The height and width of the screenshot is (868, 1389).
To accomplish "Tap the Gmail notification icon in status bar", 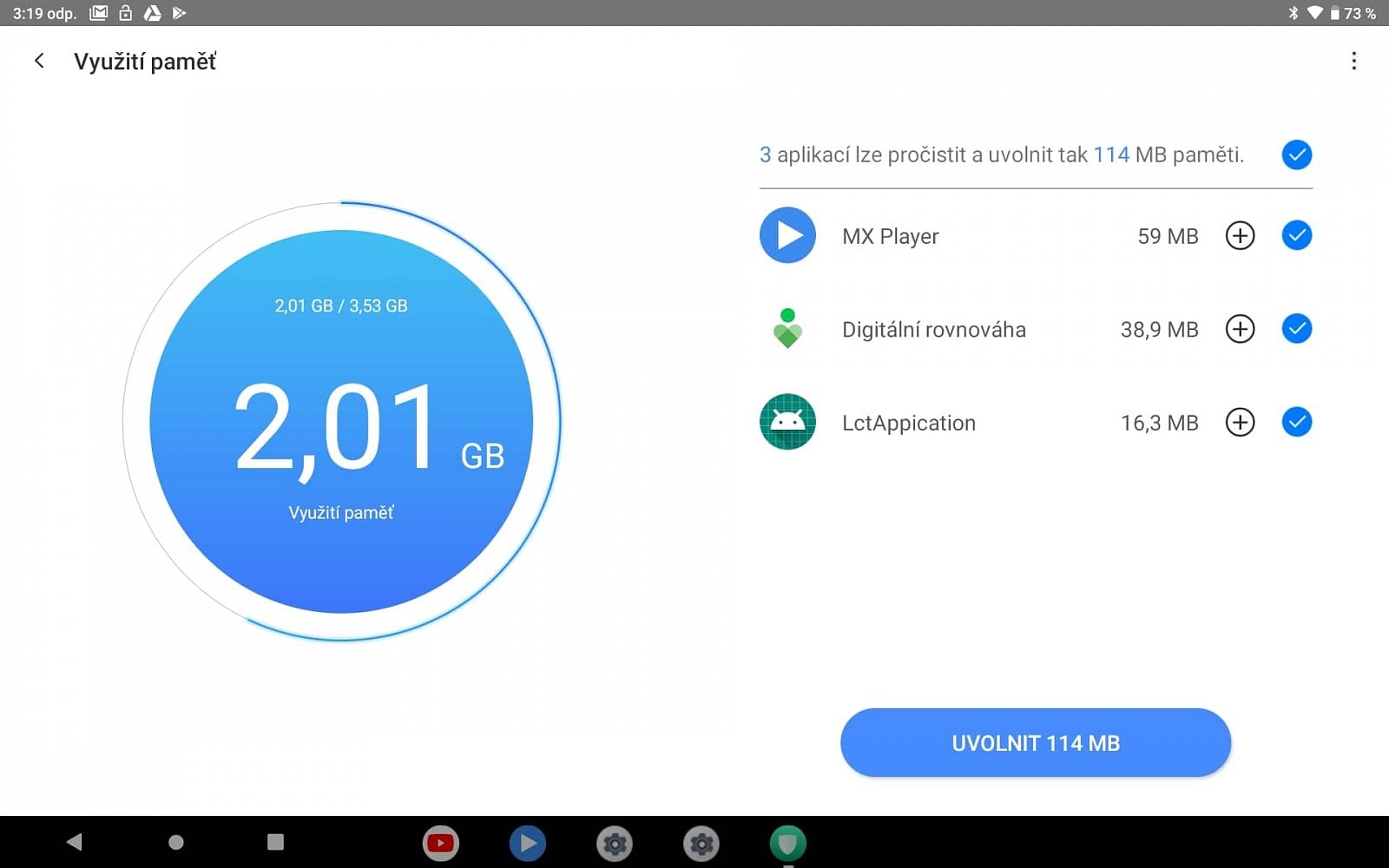I will pyautogui.click(x=99, y=13).
